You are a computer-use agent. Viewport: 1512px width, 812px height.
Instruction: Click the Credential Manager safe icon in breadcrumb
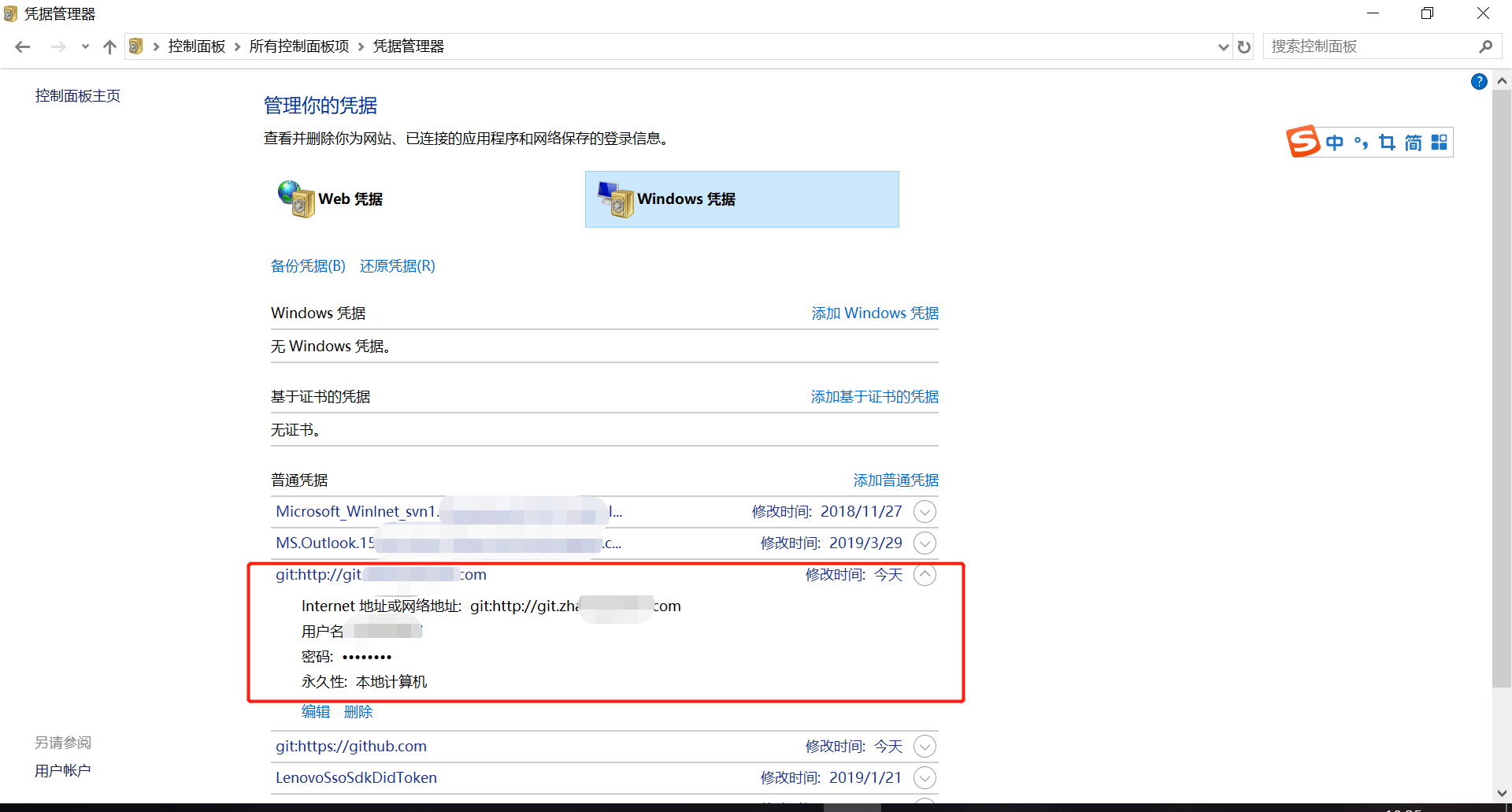click(136, 46)
